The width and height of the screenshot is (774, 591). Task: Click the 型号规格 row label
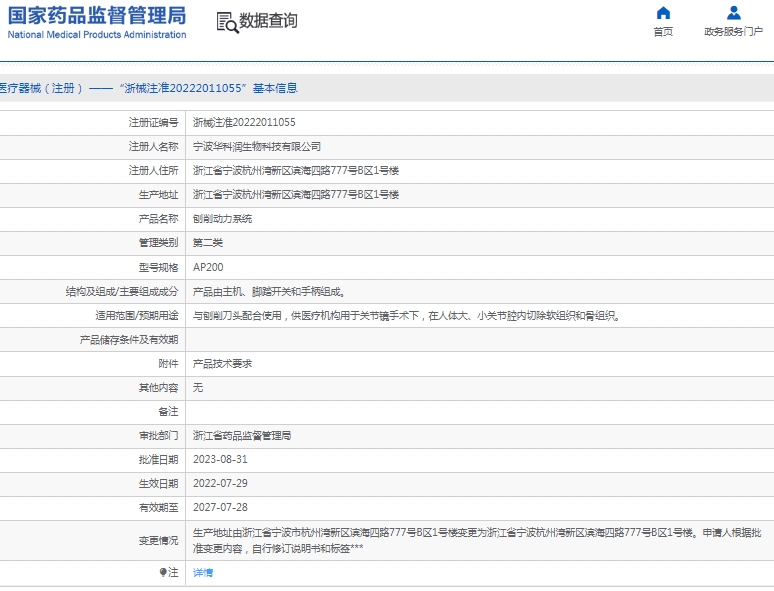click(x=158, y=268)
